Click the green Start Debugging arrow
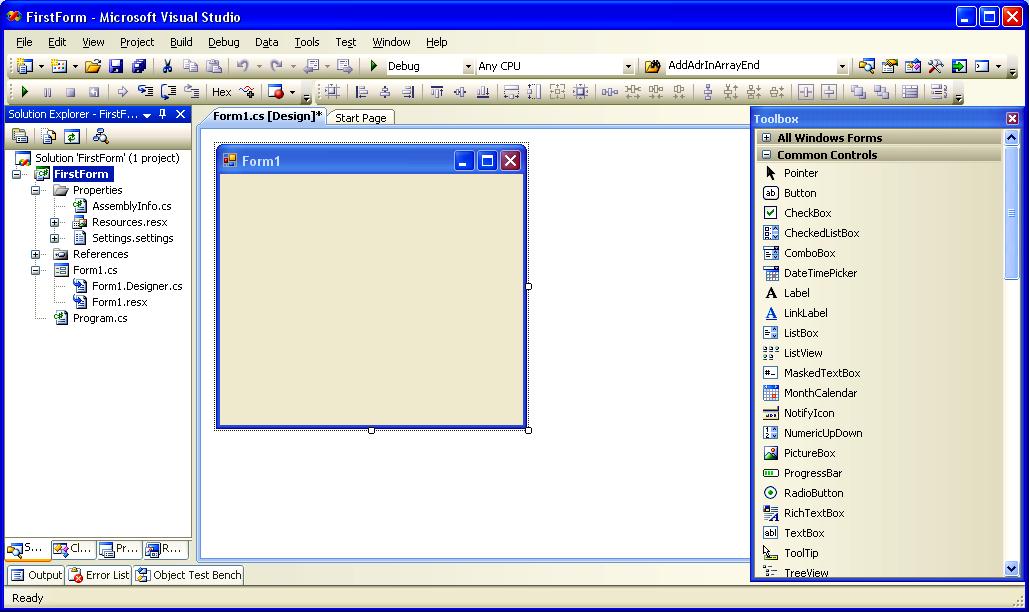The image size is (1029, 612). (x=373, y=66)
